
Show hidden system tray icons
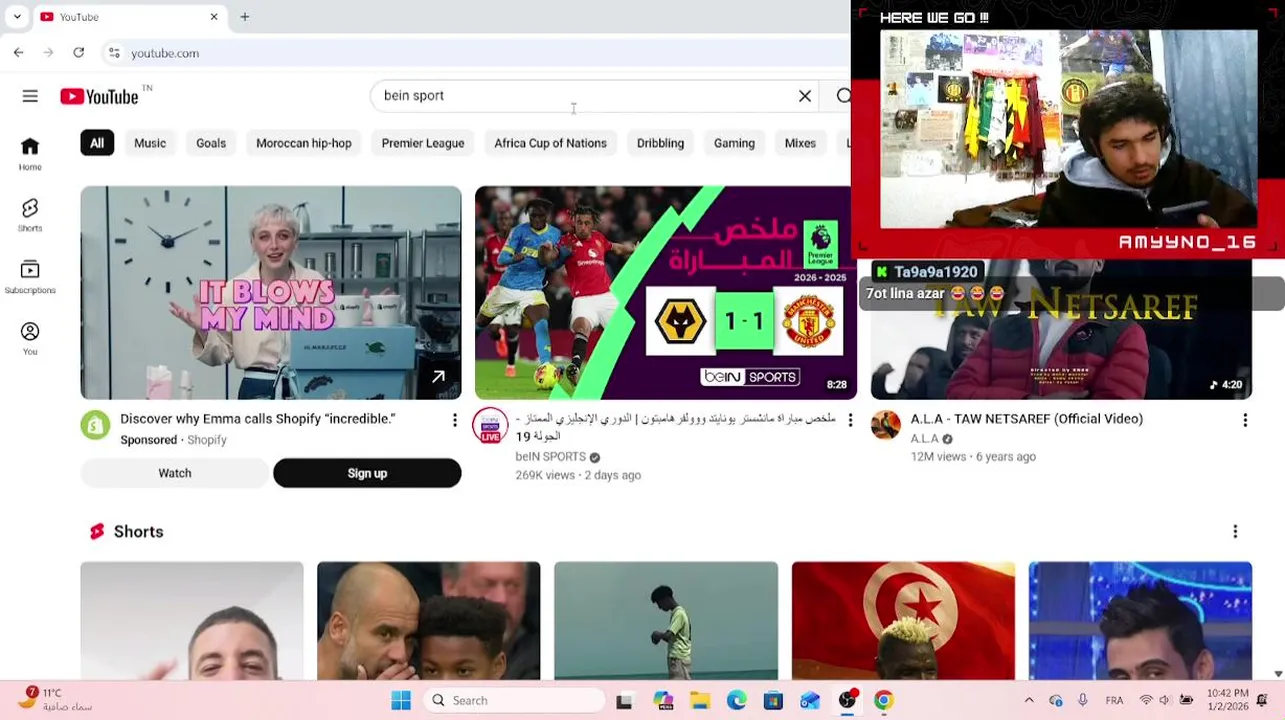pyautogui.click(x=1029, y=700)
